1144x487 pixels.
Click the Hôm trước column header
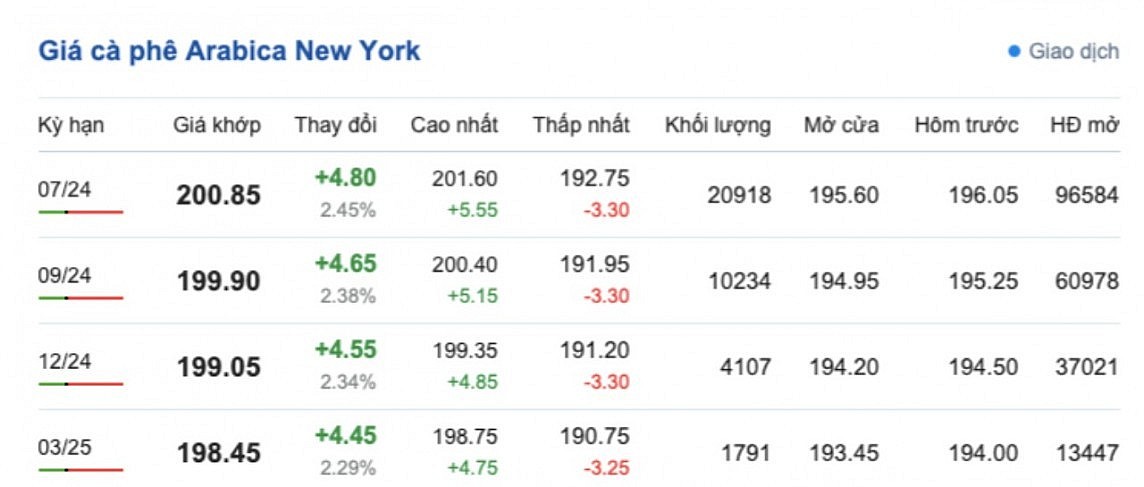click(x=966, y=125)
